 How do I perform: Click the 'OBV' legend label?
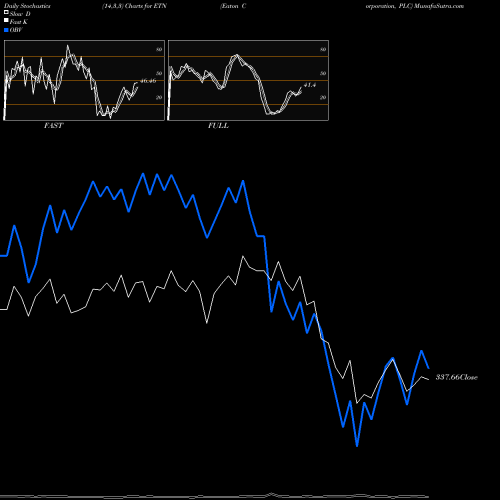coord(16,30)
